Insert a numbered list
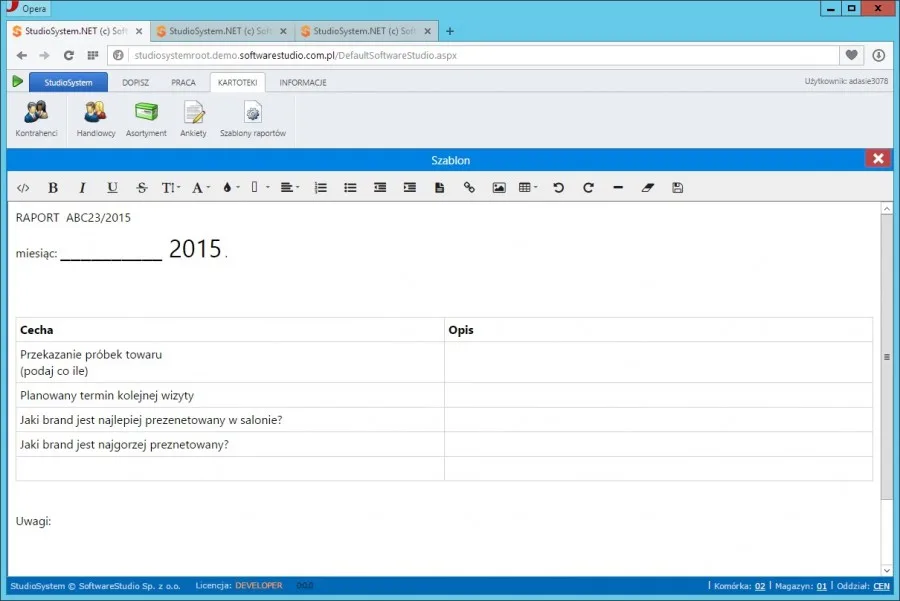This screenshot has width=900, height=601. click(320, 188)
